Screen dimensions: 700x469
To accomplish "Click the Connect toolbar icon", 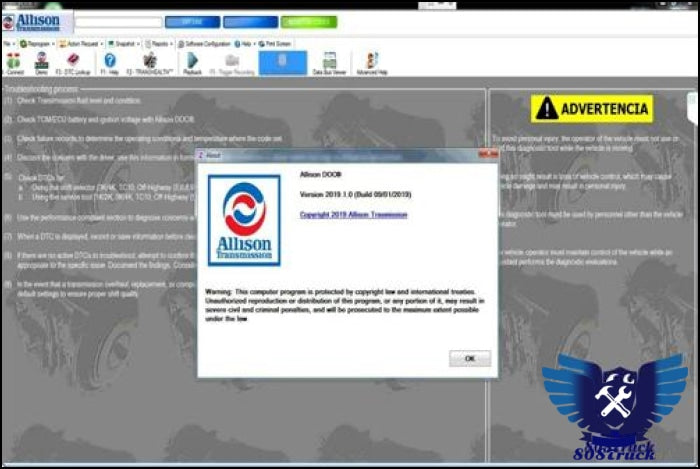I will click(14, 62).
